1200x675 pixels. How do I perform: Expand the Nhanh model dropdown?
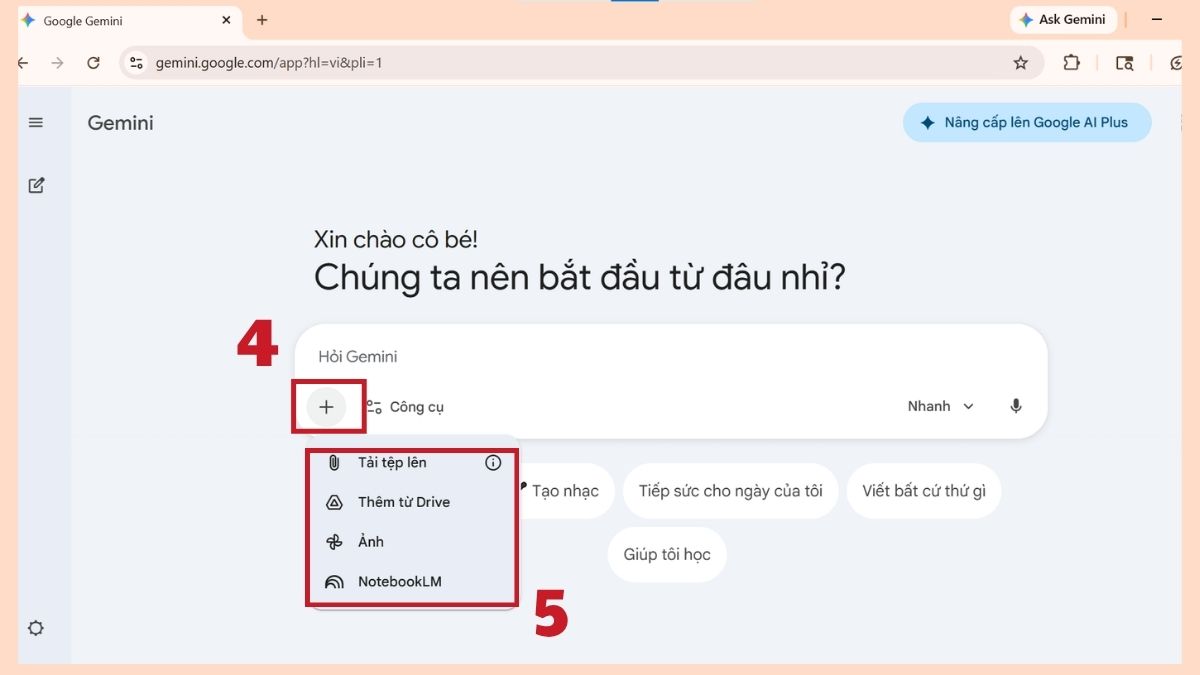[940, 406]
